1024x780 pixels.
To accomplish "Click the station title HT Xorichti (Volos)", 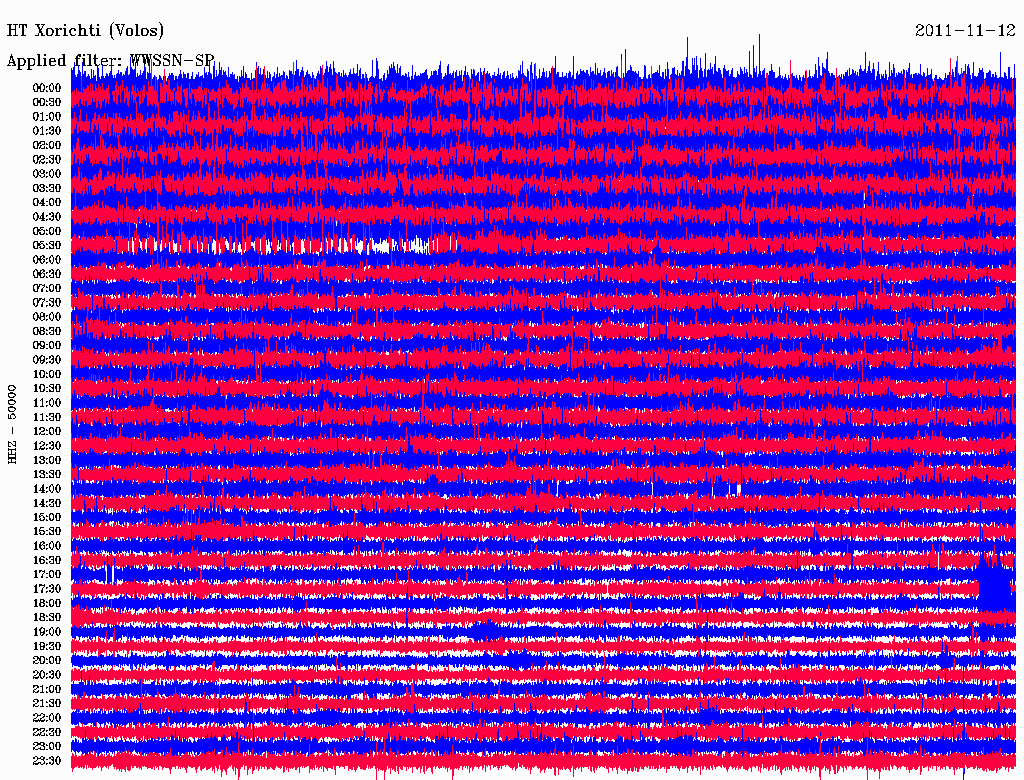I will click(x=86, y=31).
